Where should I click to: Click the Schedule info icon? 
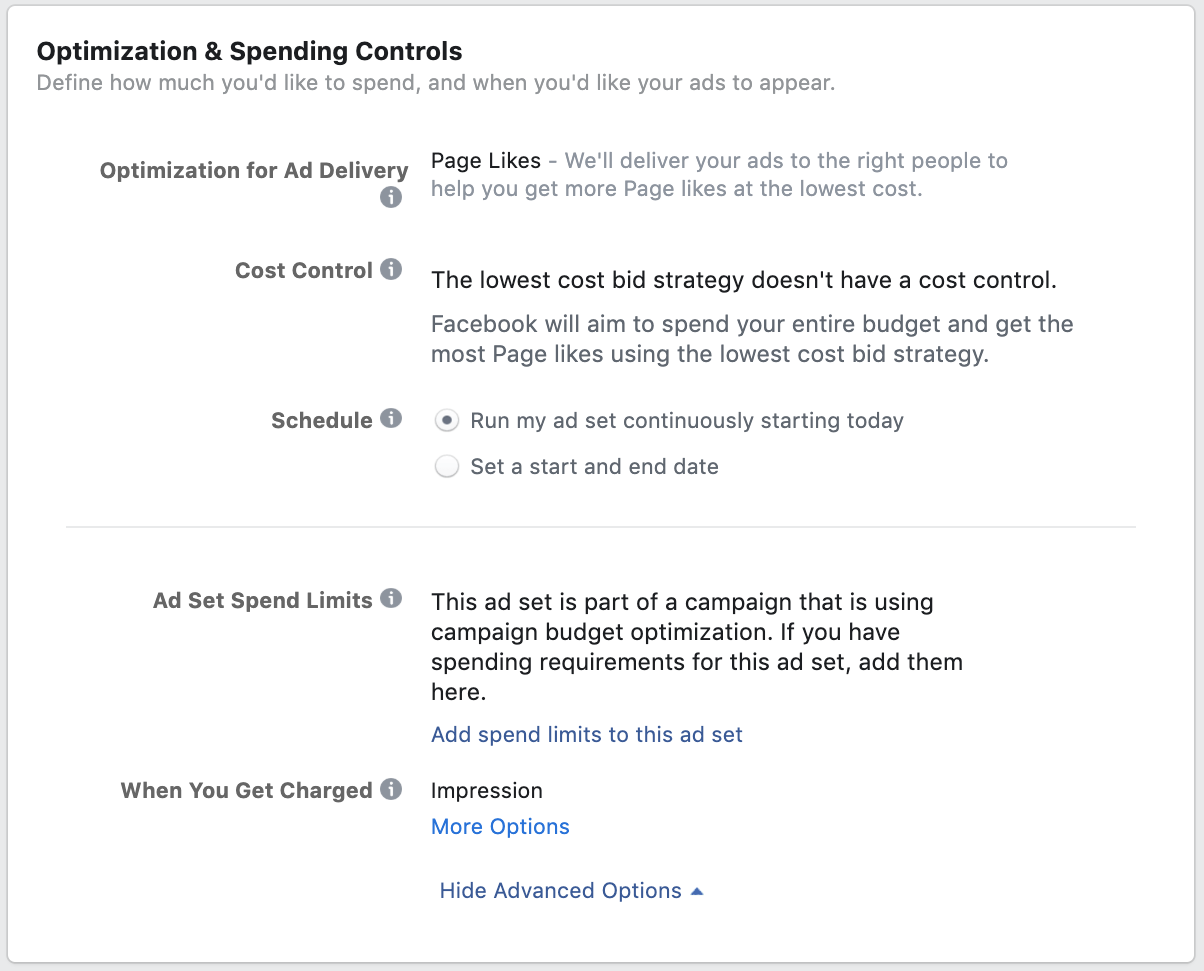click(x=390, y=418)
